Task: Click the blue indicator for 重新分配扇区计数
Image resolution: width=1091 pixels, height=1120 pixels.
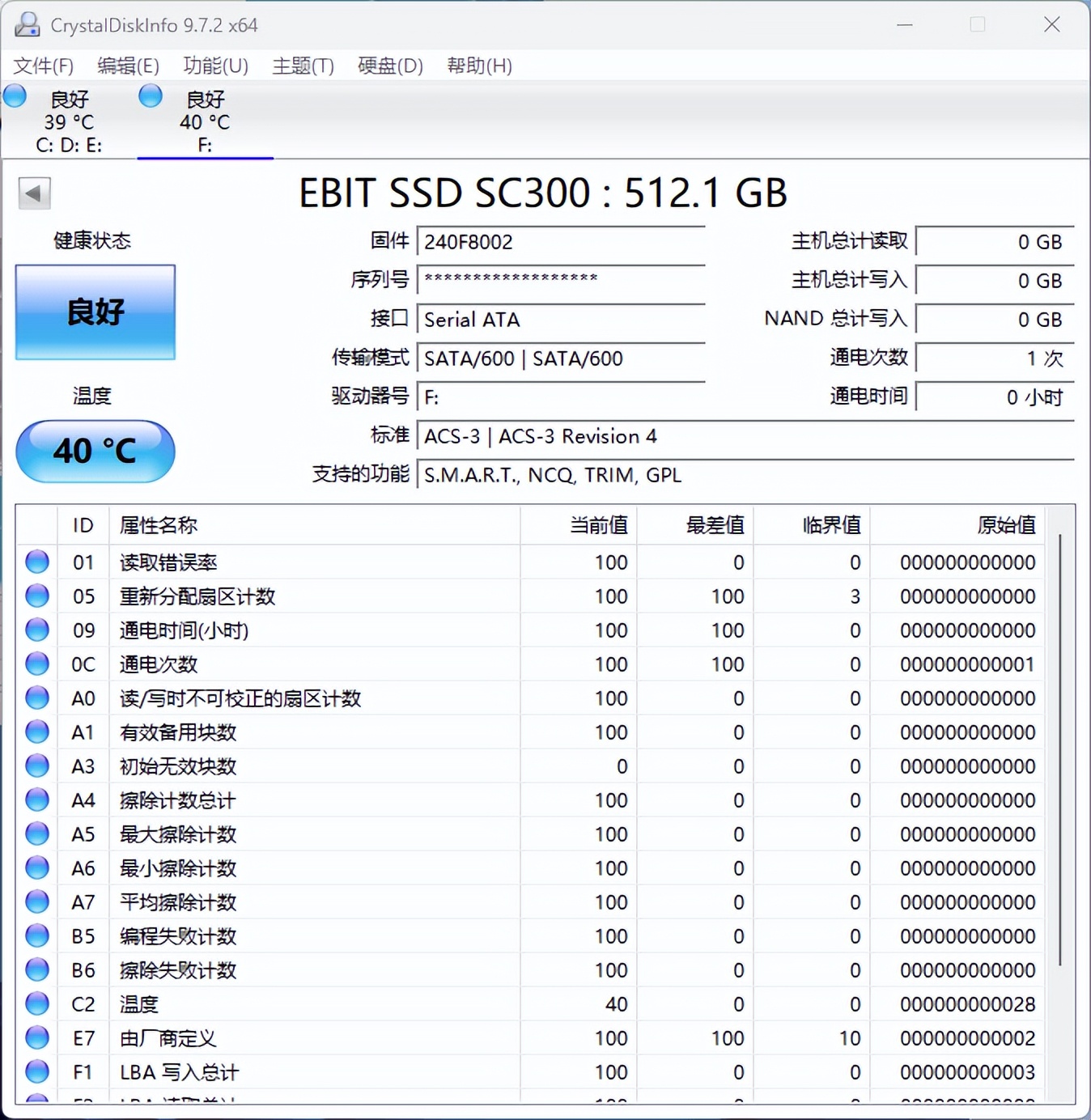Action: pos(36,596)
